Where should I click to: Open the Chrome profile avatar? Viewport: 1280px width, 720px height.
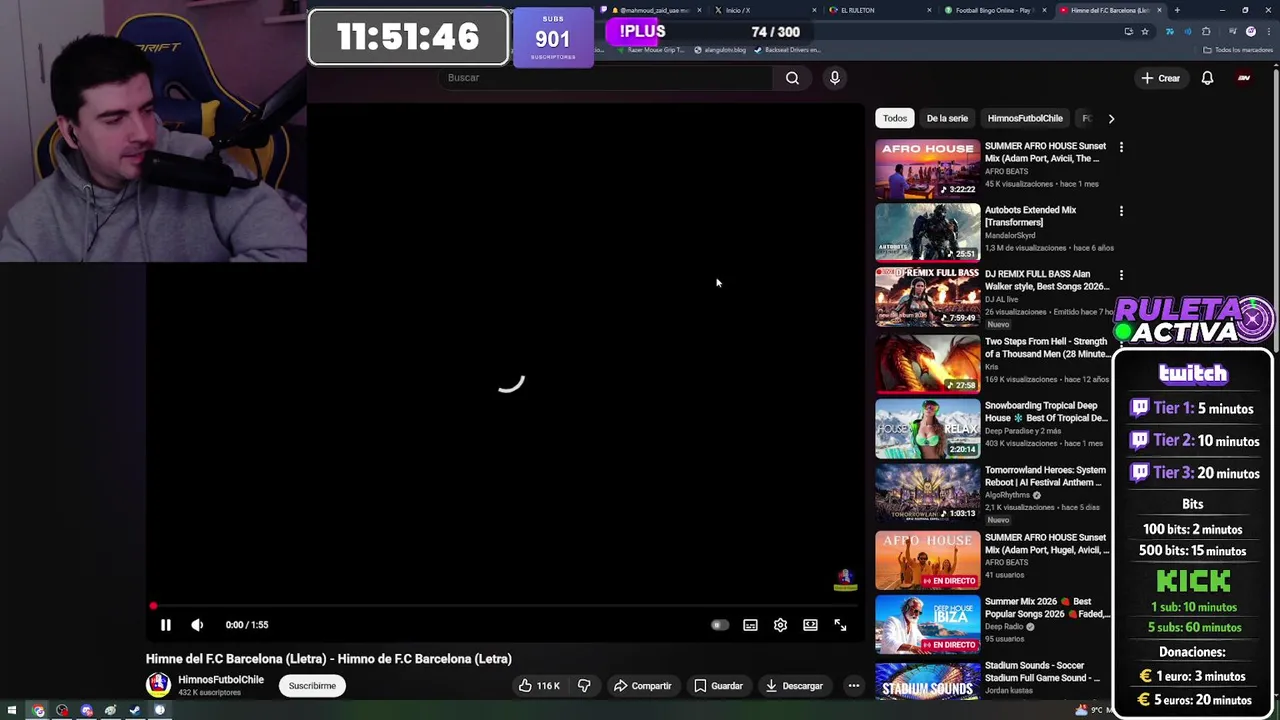tap(1251, 32)
